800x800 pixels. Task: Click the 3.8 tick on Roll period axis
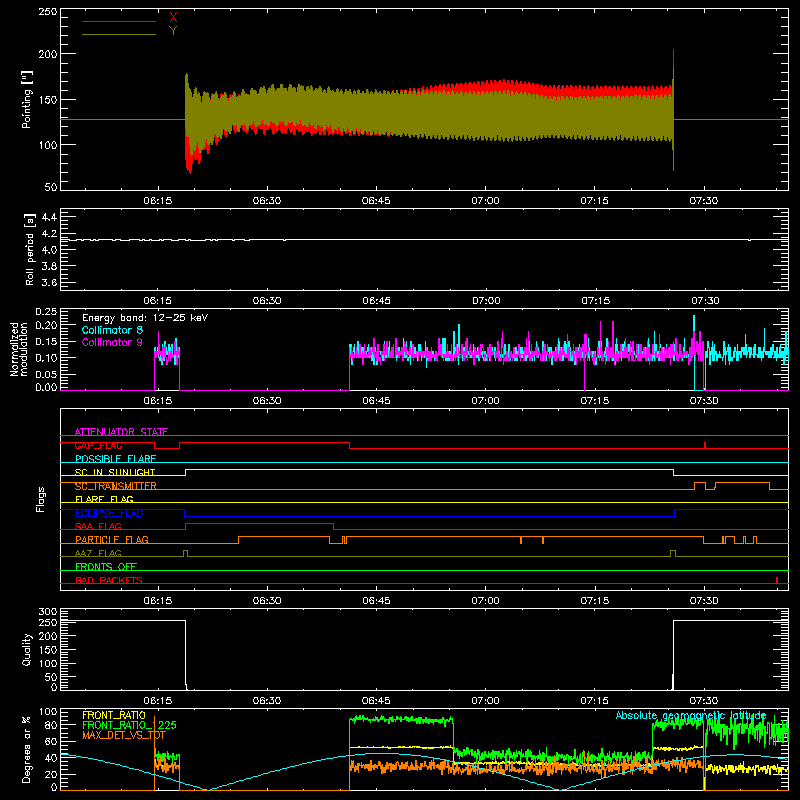[x=49, y=266]
